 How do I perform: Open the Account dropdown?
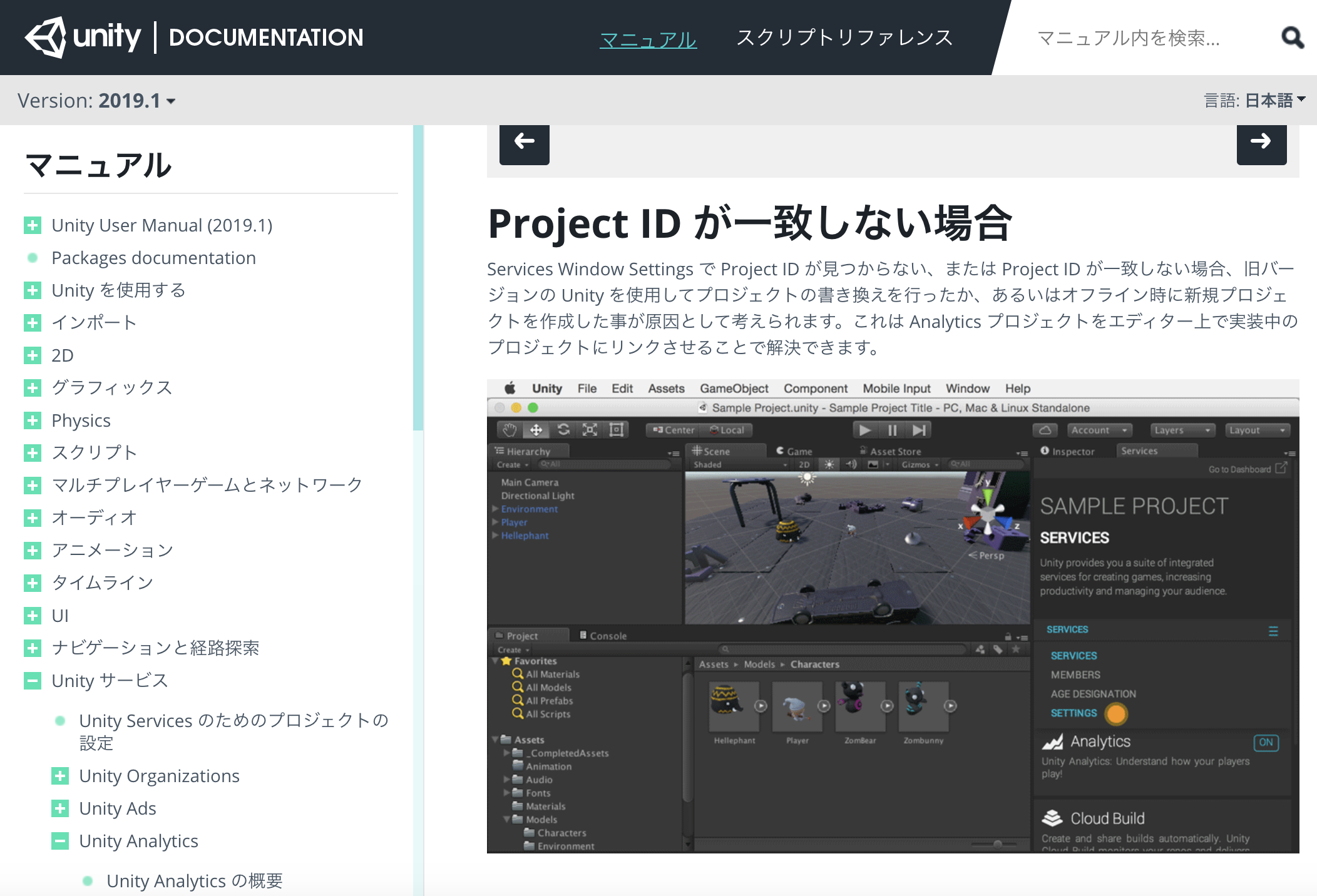click(x=1099, y=430)
